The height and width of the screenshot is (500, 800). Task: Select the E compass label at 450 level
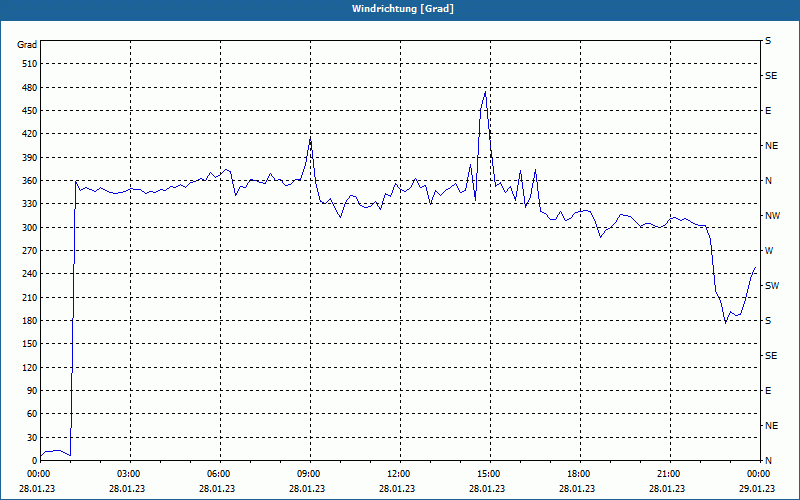coord(768,111)
